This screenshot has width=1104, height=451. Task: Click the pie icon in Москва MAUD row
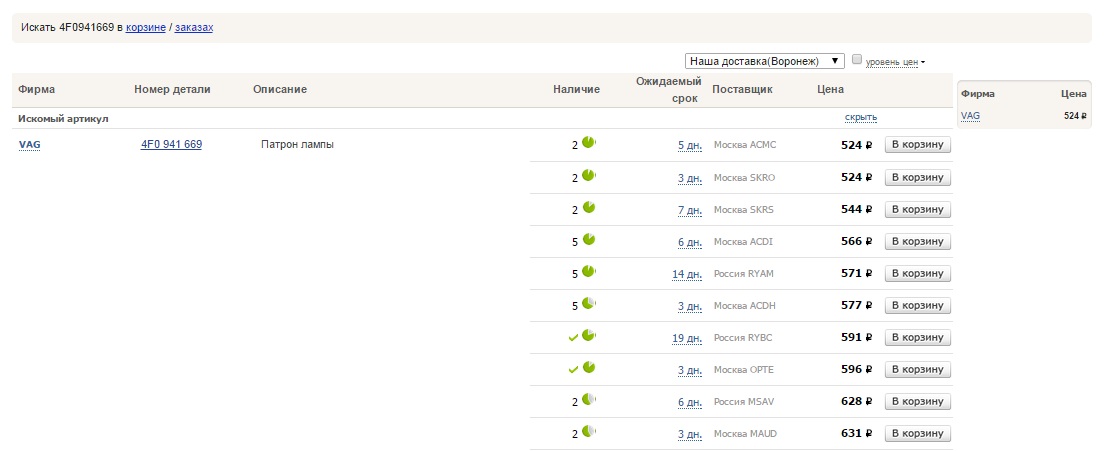(x=589, y=431)
